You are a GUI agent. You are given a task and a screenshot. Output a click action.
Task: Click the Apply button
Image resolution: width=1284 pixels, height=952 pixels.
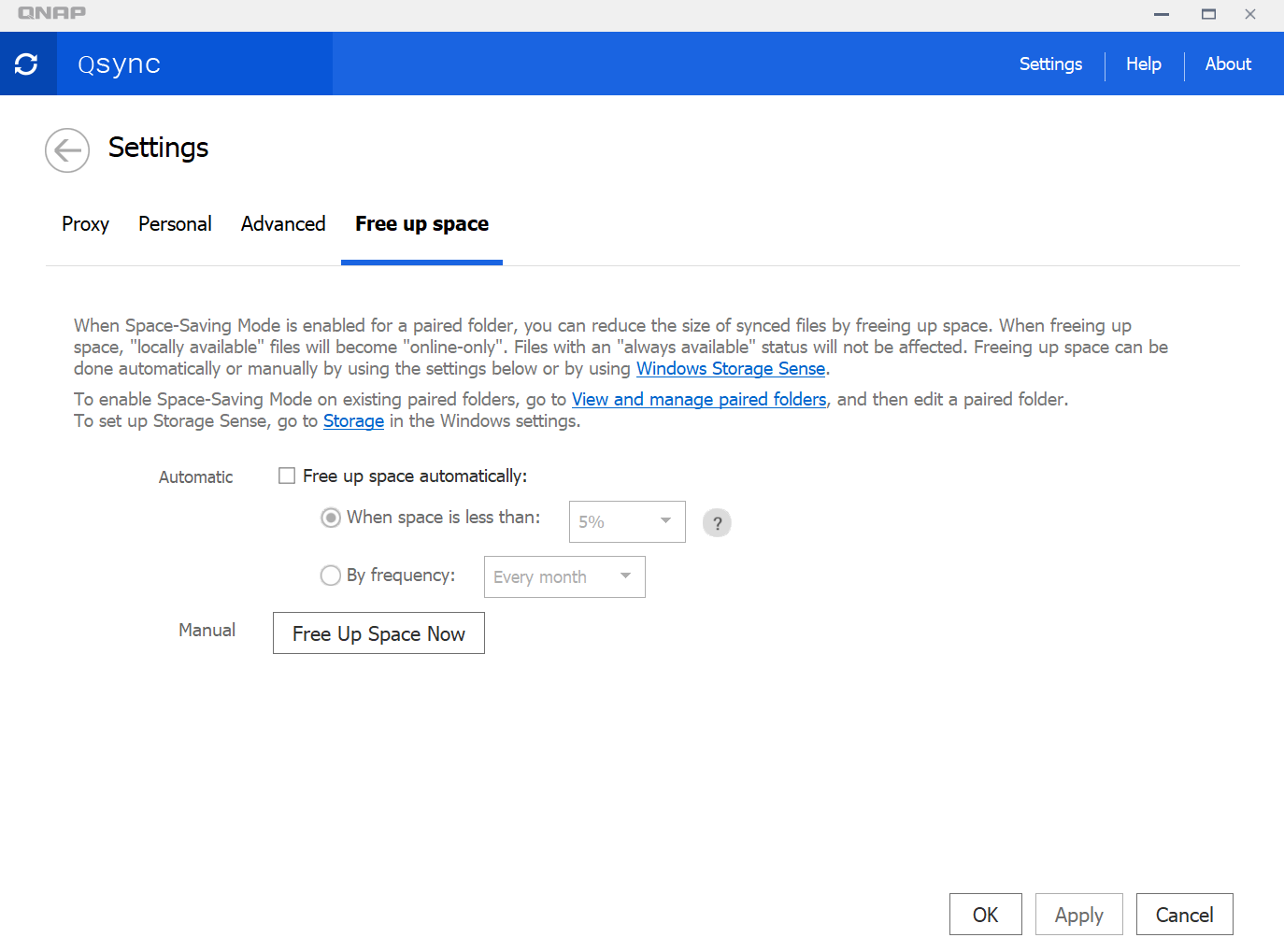click(1079, 915)
